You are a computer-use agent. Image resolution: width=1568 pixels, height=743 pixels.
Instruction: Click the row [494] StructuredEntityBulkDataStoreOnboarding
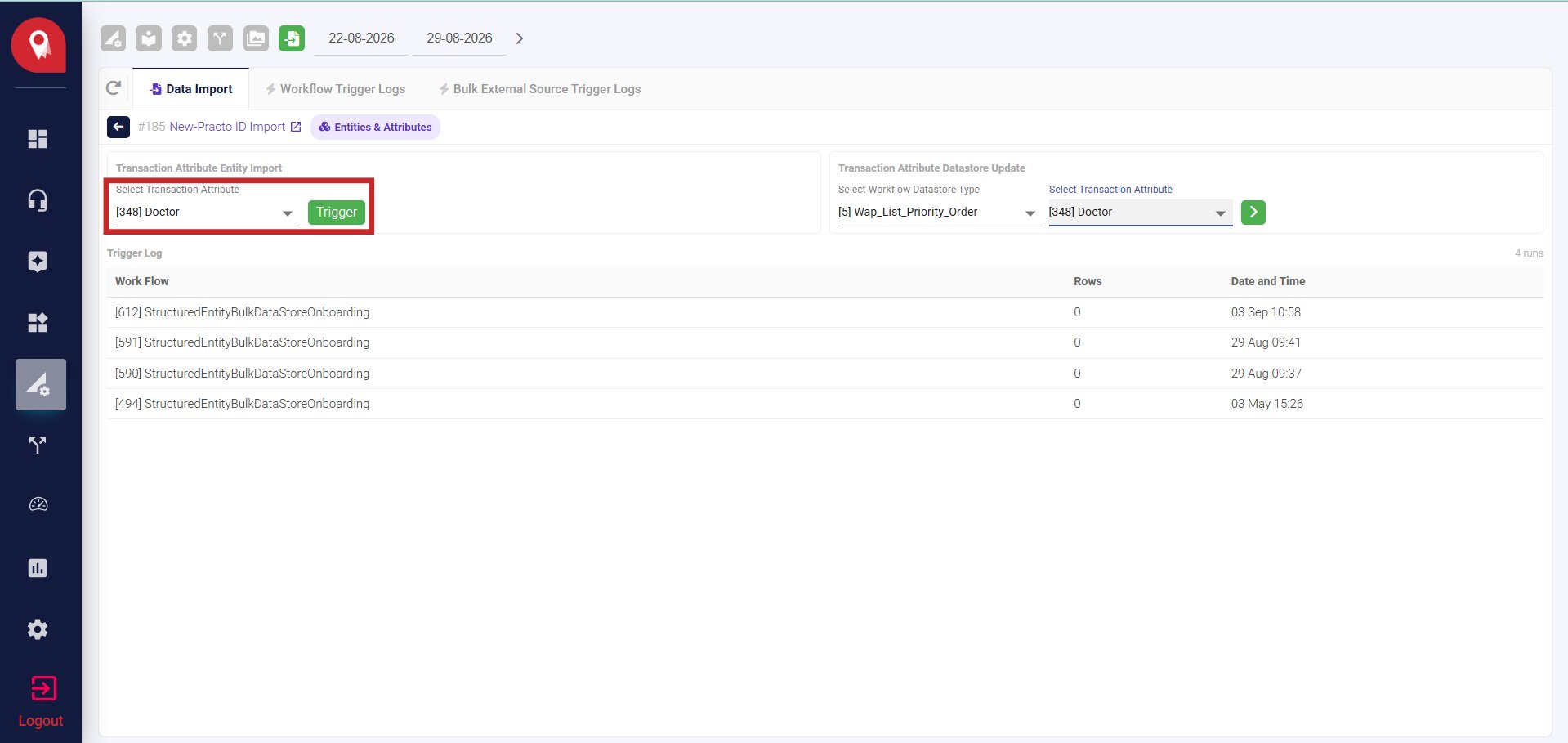(825, 404)
